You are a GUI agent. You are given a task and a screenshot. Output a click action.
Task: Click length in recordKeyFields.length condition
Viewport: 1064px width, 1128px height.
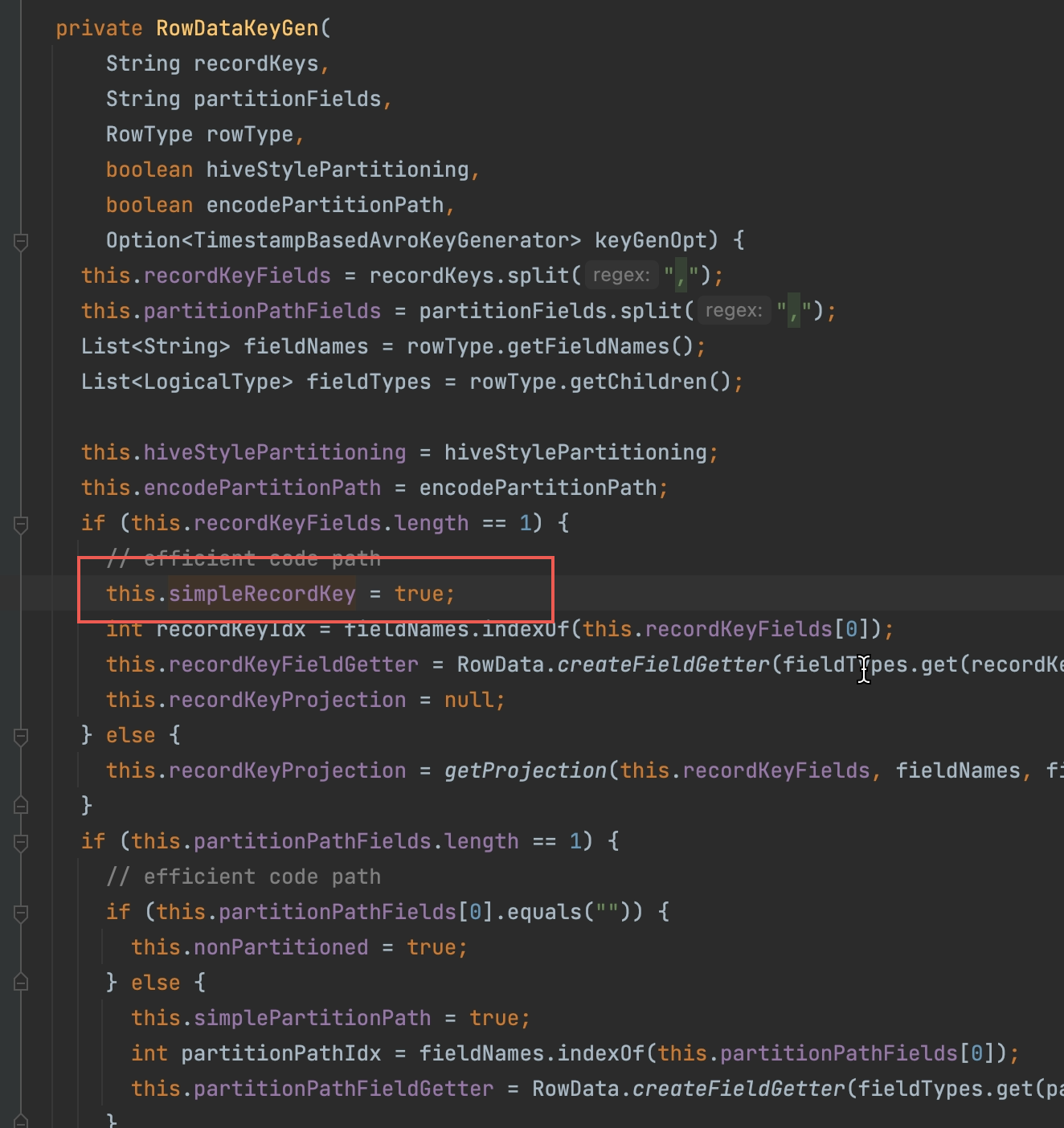[x=432, y=523]
